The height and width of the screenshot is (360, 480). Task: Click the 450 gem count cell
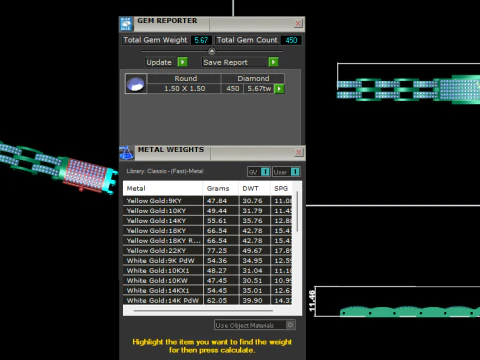(232, 89)
